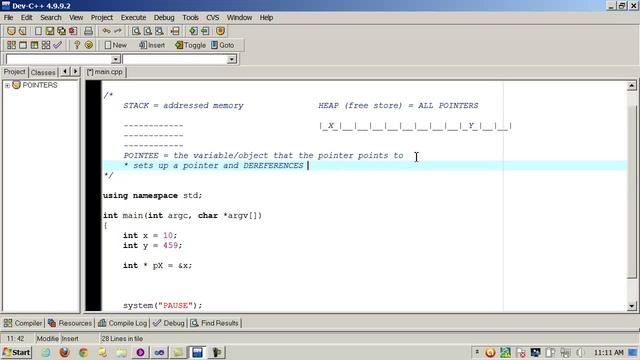Screen dimensions: 640x360
Task: Click the Add to Project green arrow icon
Action: click(193, 31)
